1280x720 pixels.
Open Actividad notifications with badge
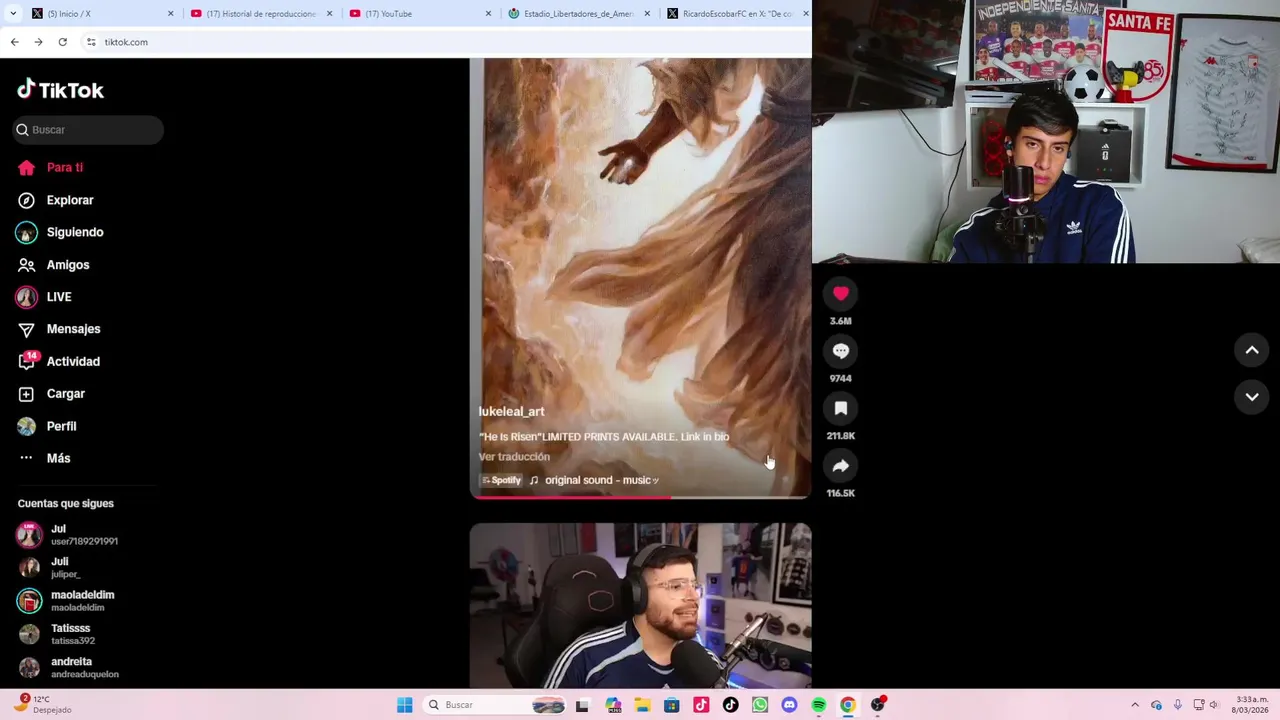click(59, 361)
